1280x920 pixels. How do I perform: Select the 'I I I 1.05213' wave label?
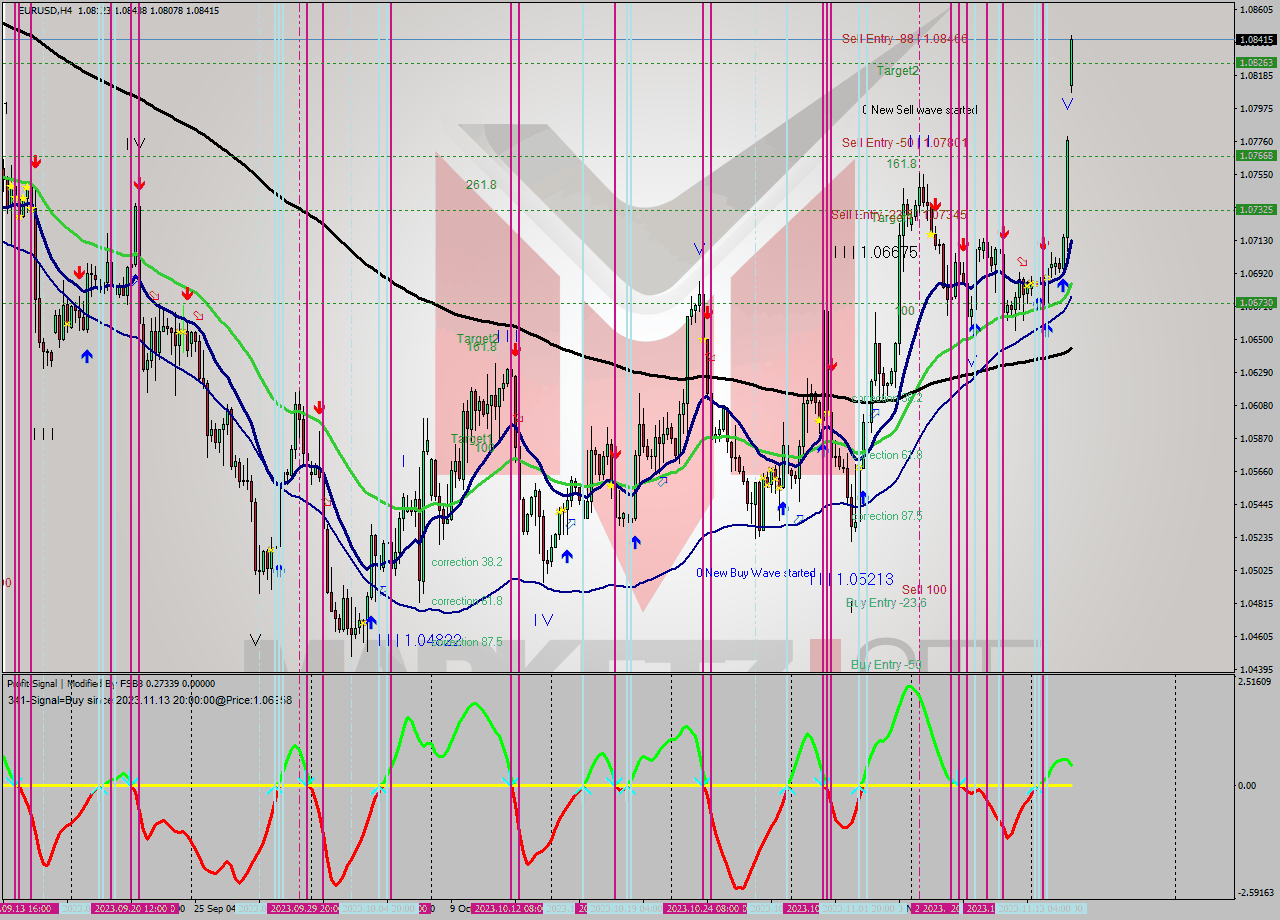(851, 579)
